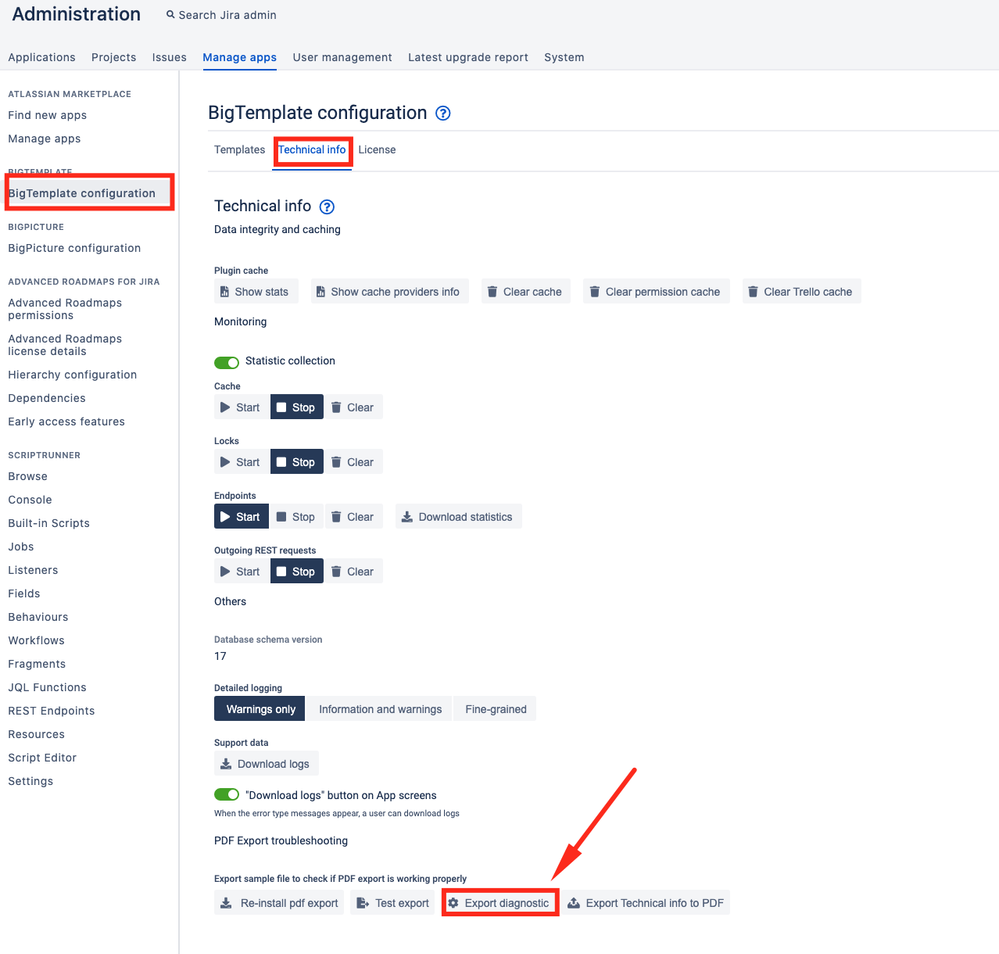Screen dimensions: 999x954
Task: Stop Cache monitoring
Action: pyautogui.click(x=297, y=407)
